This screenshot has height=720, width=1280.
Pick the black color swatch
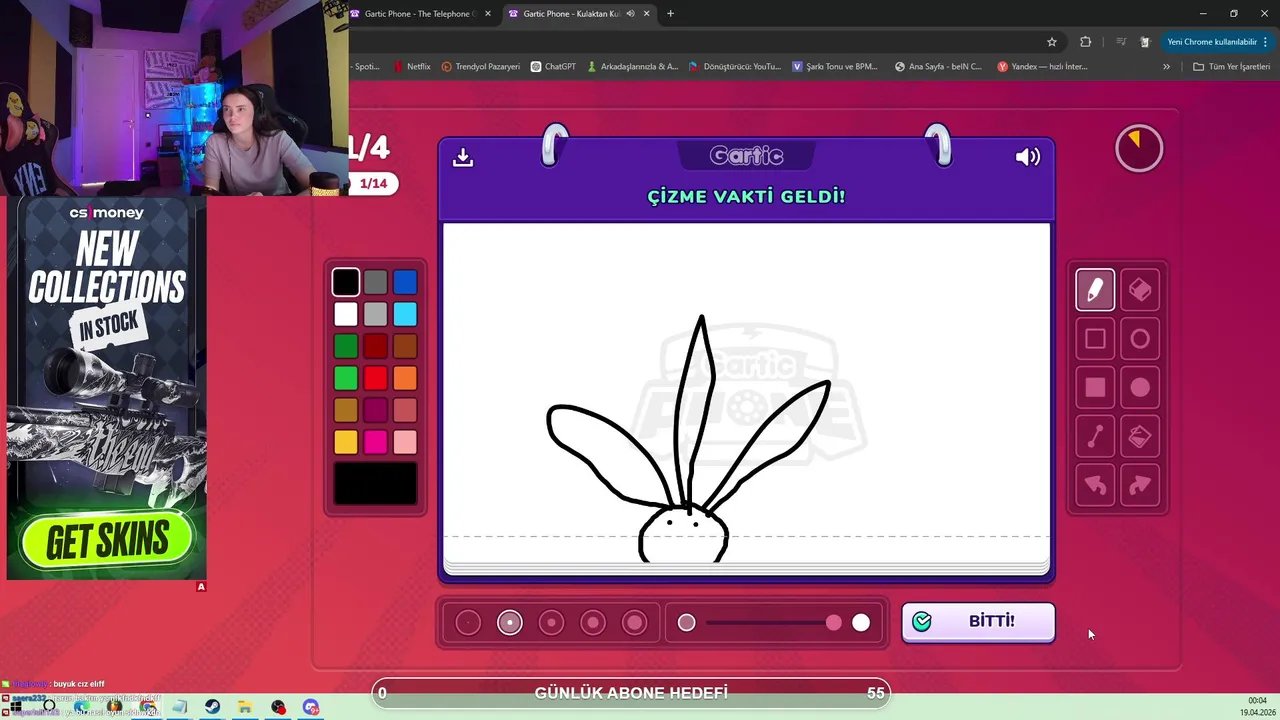pyautogui.click(x=346, y=282)
